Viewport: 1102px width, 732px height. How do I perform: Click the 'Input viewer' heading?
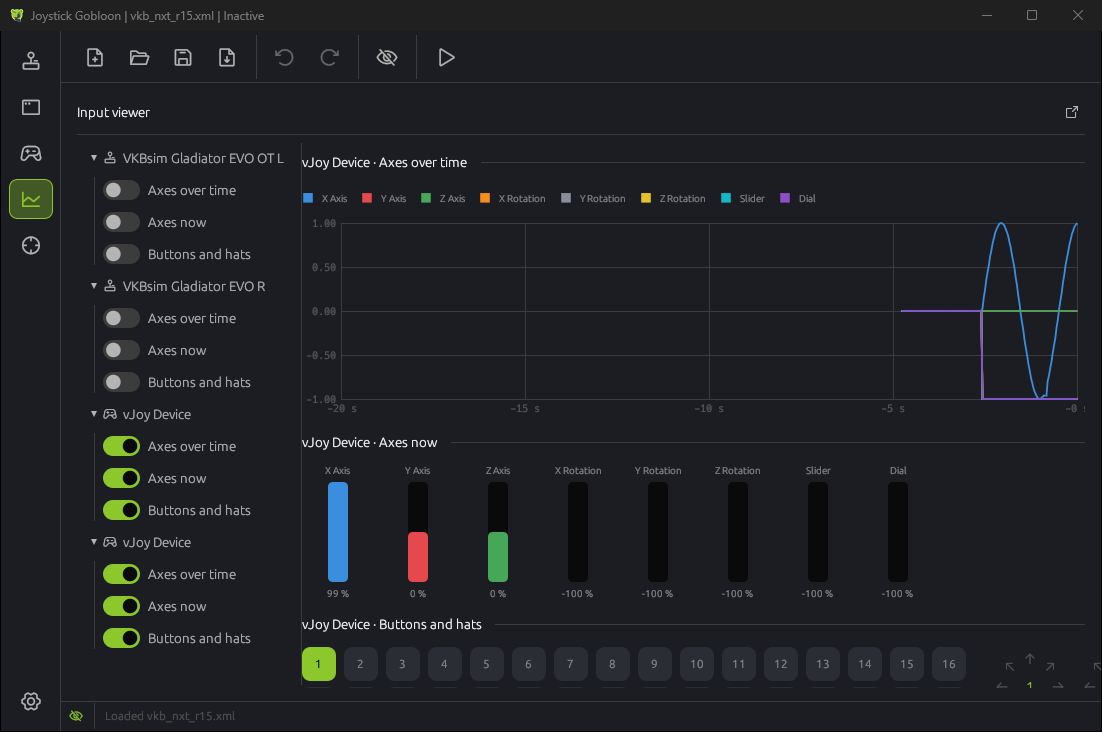(113, 112)
